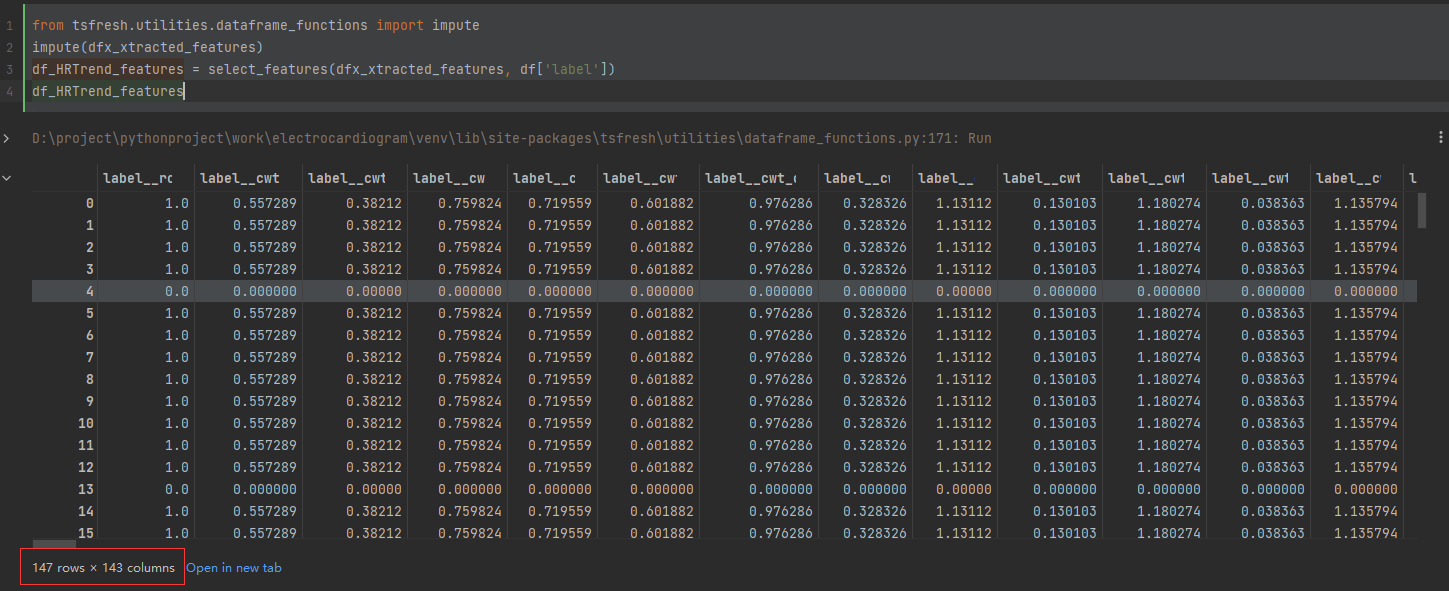Screen dimensions: 1449x591
Task: Click the partially visible last column header
Action: [x=1412, y=179]
